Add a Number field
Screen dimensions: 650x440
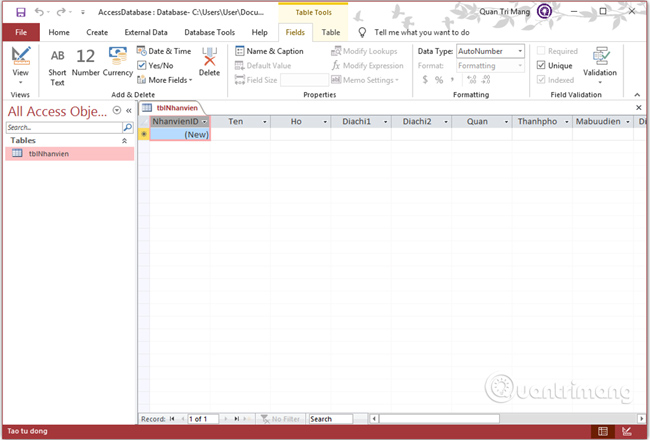86,62
